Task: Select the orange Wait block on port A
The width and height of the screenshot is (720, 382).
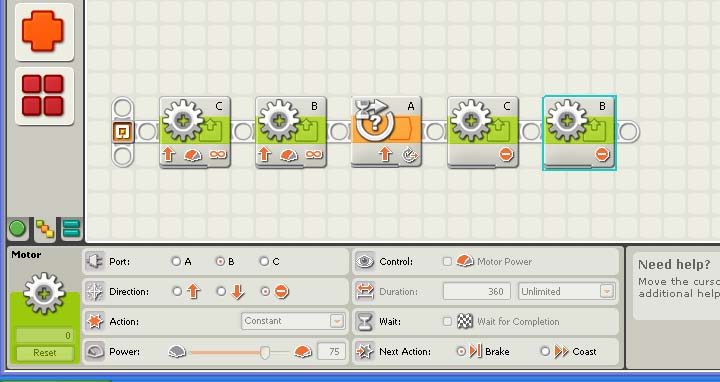Action: [386, 132]
